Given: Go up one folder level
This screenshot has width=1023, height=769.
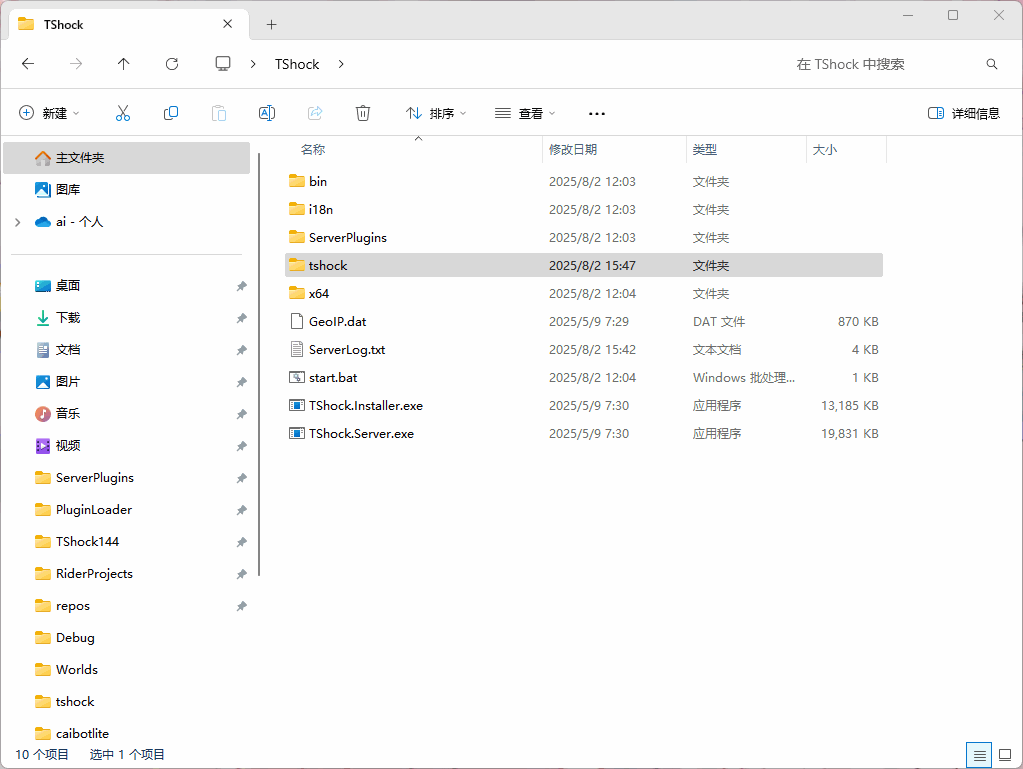Looking at the screenshot, I should pos(123,64).
